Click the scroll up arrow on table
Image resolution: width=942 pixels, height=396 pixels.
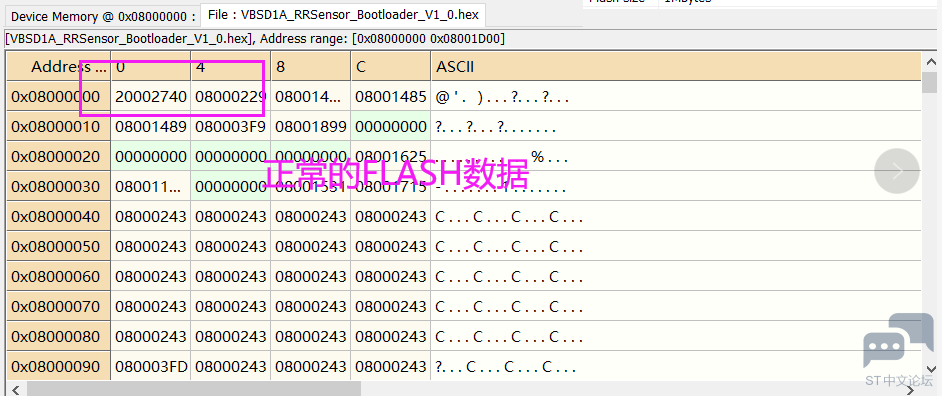point(931,61)
